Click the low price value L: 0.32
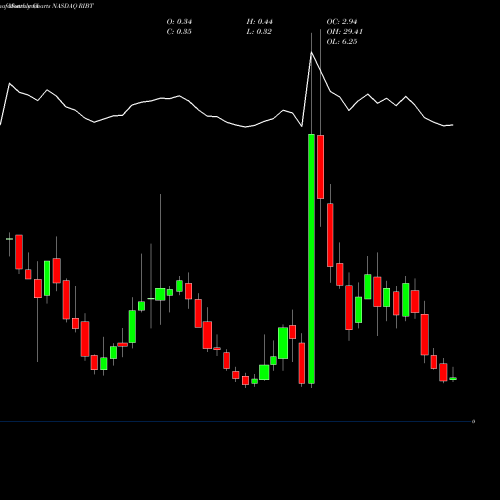Viewport: 500px width, 500px height. tap(259, 32)
